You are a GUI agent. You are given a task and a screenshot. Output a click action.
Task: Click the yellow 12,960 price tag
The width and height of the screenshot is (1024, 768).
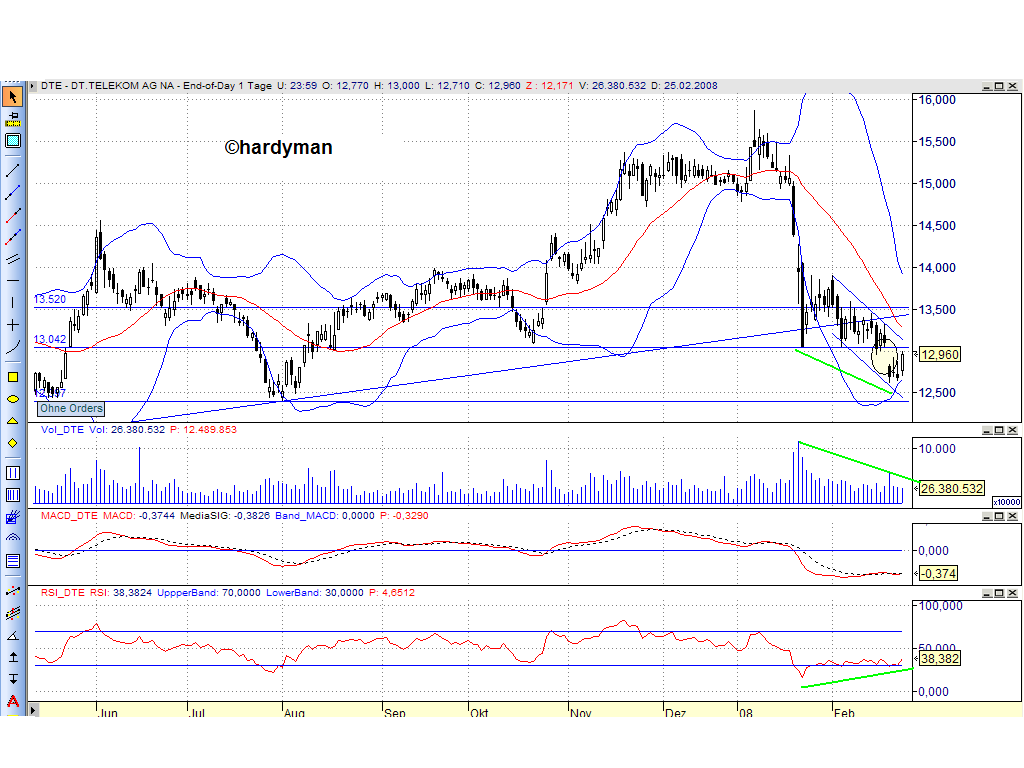coord(938,355)
